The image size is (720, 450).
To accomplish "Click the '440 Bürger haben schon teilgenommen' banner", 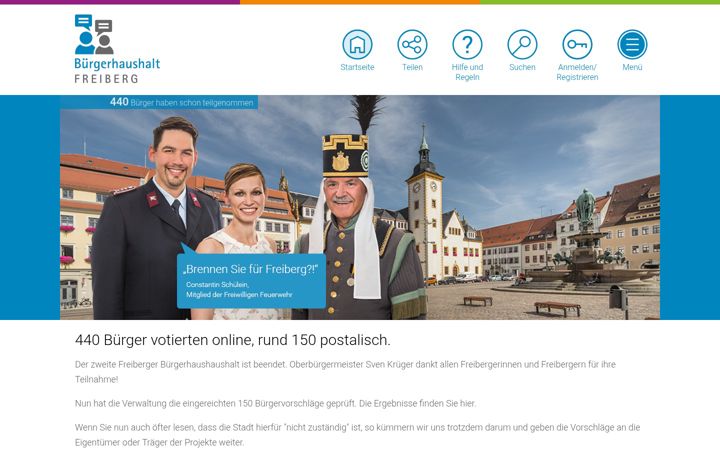I will tap(159, 102).
